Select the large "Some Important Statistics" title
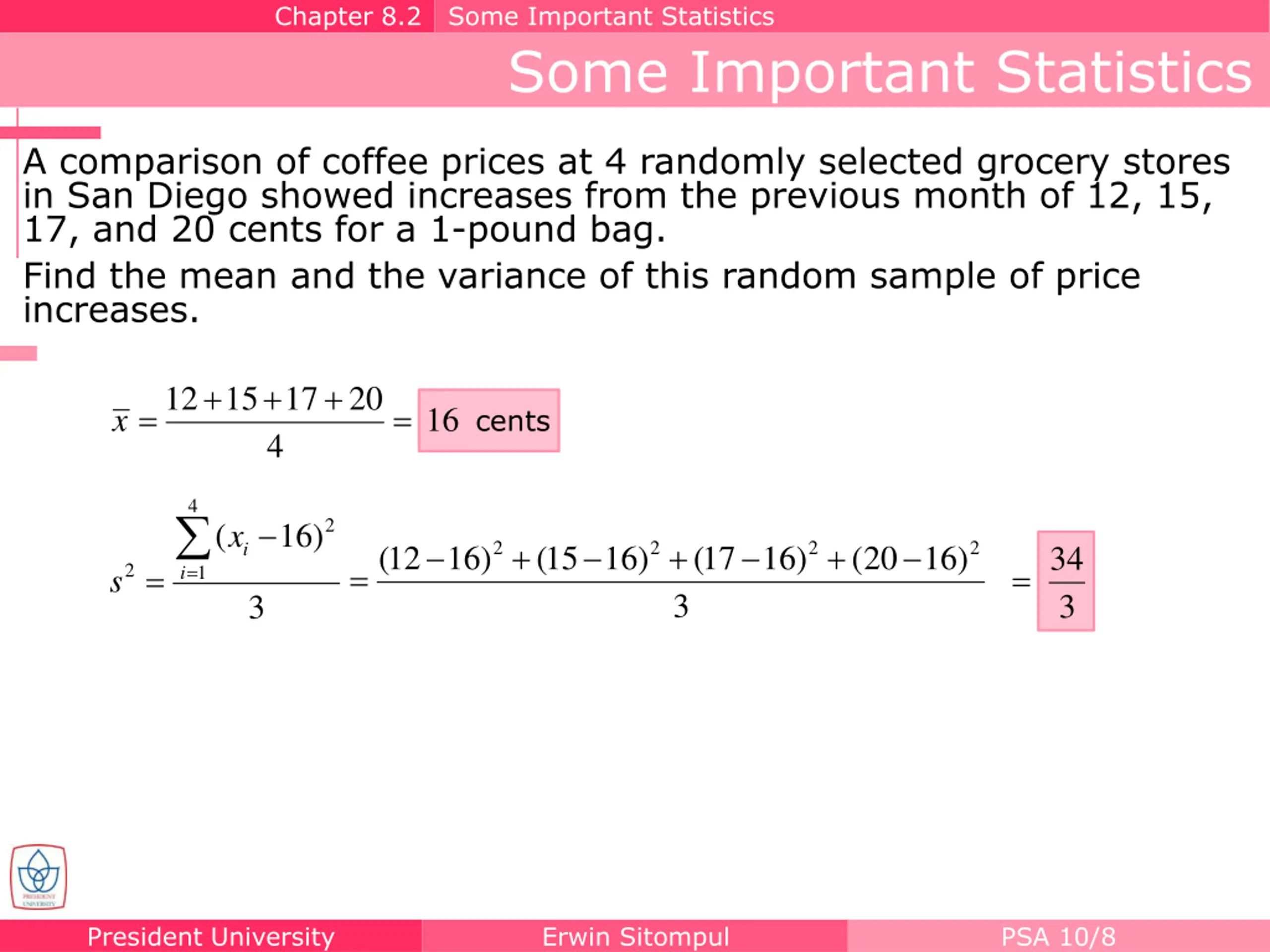This screenshot has width=1270, height=952. [880, 72]
